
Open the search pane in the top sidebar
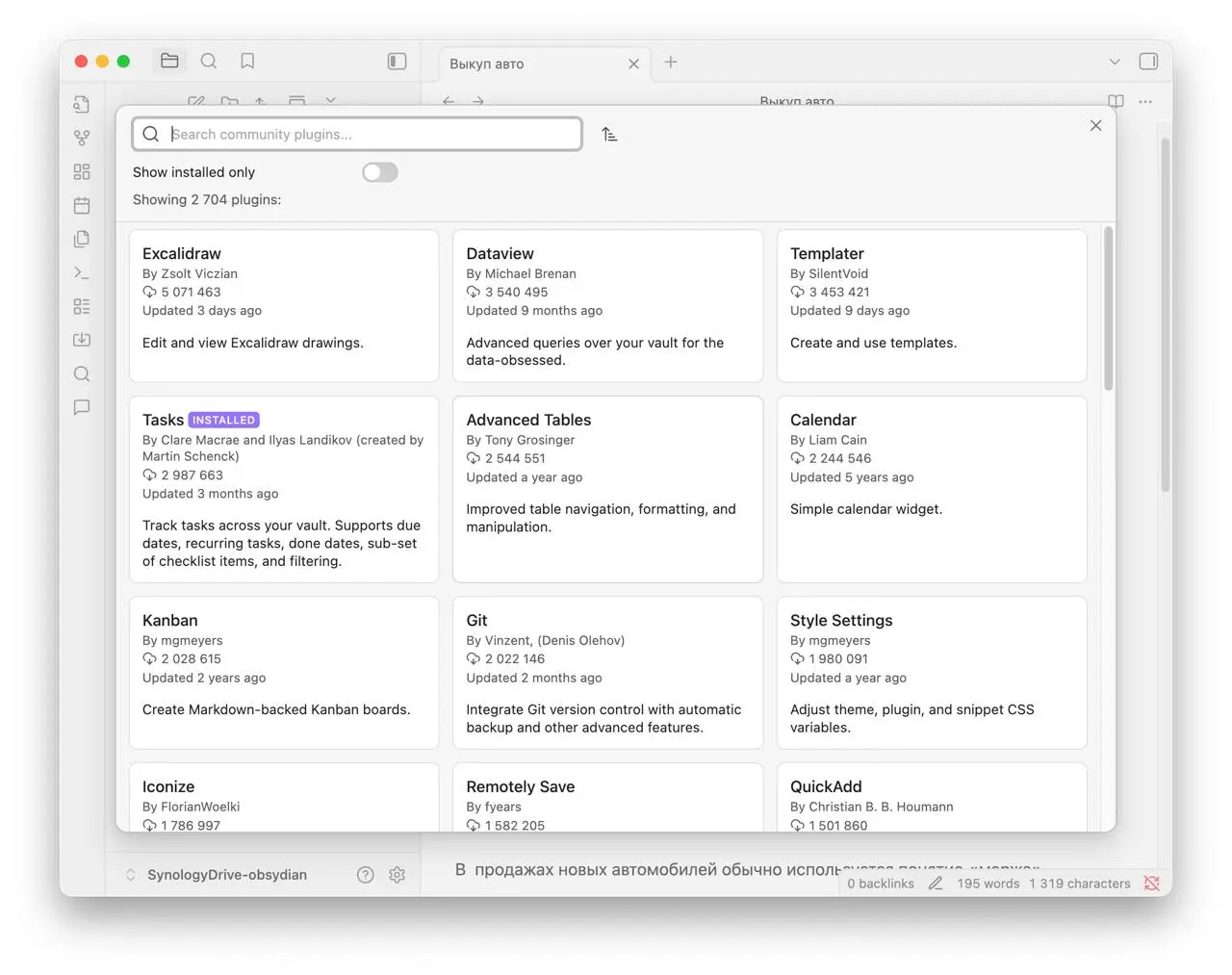[x=209, y=62]
